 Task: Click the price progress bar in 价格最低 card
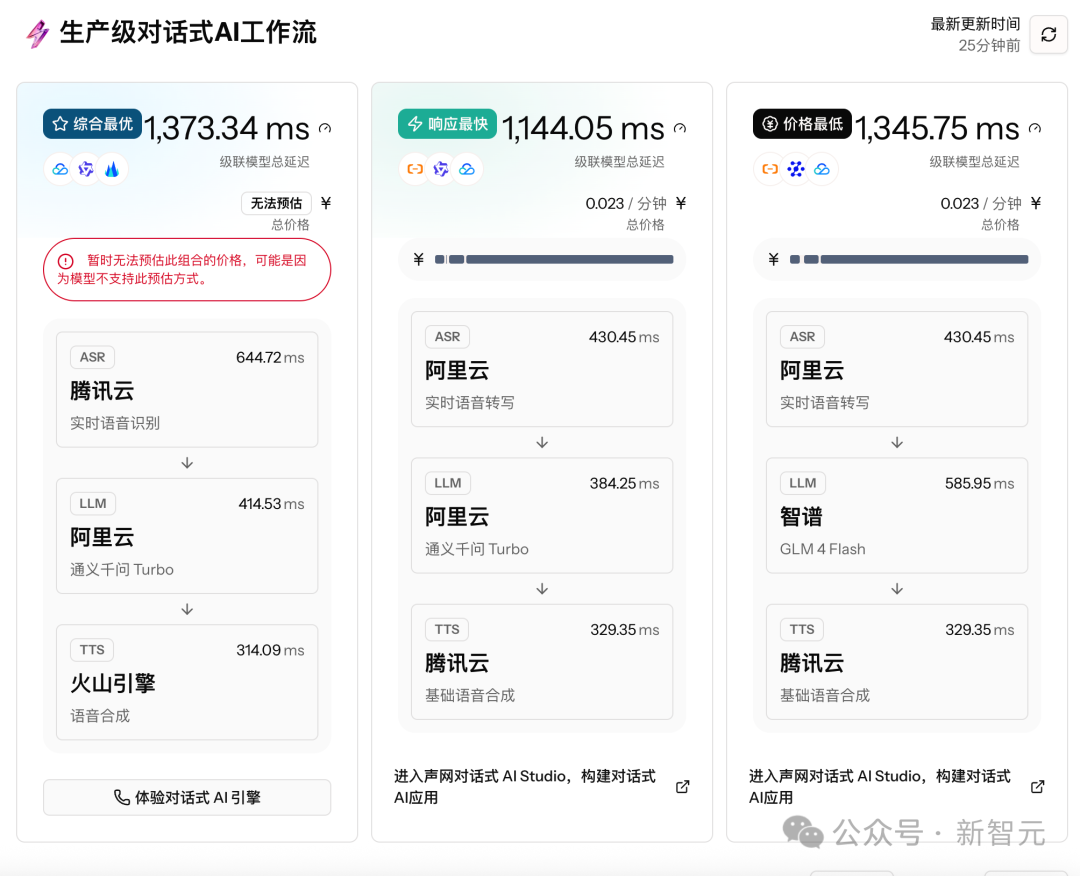[x=896, y=259]
